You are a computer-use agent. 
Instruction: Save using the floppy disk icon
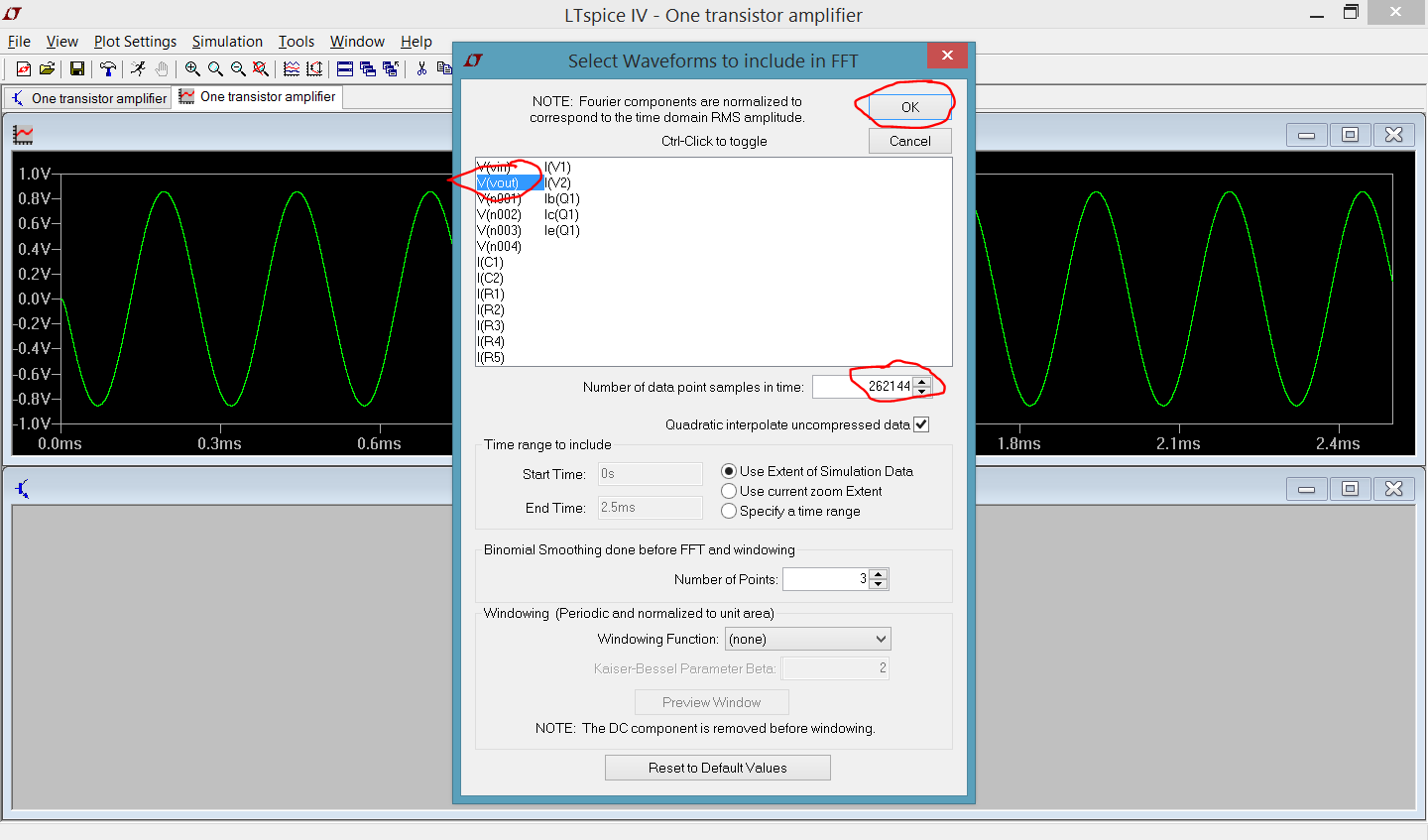(76, 68)
